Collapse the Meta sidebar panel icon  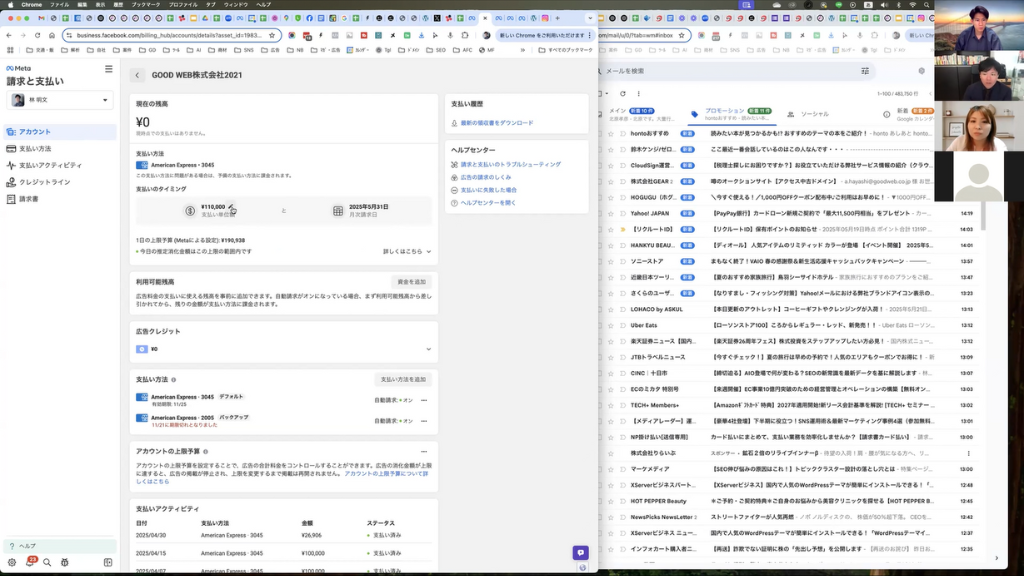point(108,562)
